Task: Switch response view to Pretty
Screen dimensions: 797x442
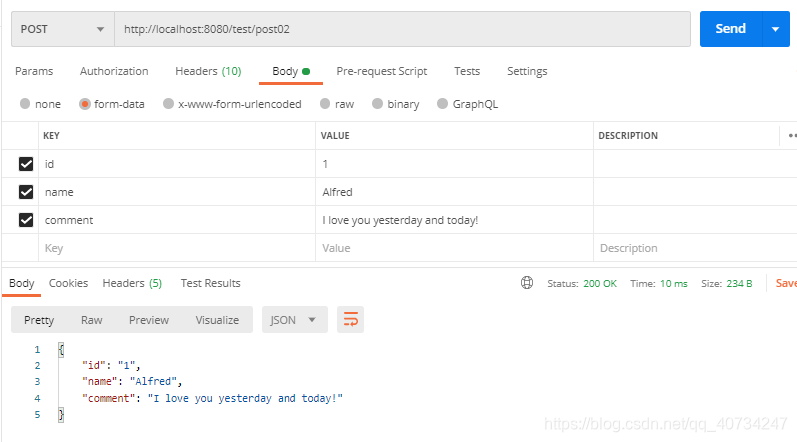Action: coord(39,320)
